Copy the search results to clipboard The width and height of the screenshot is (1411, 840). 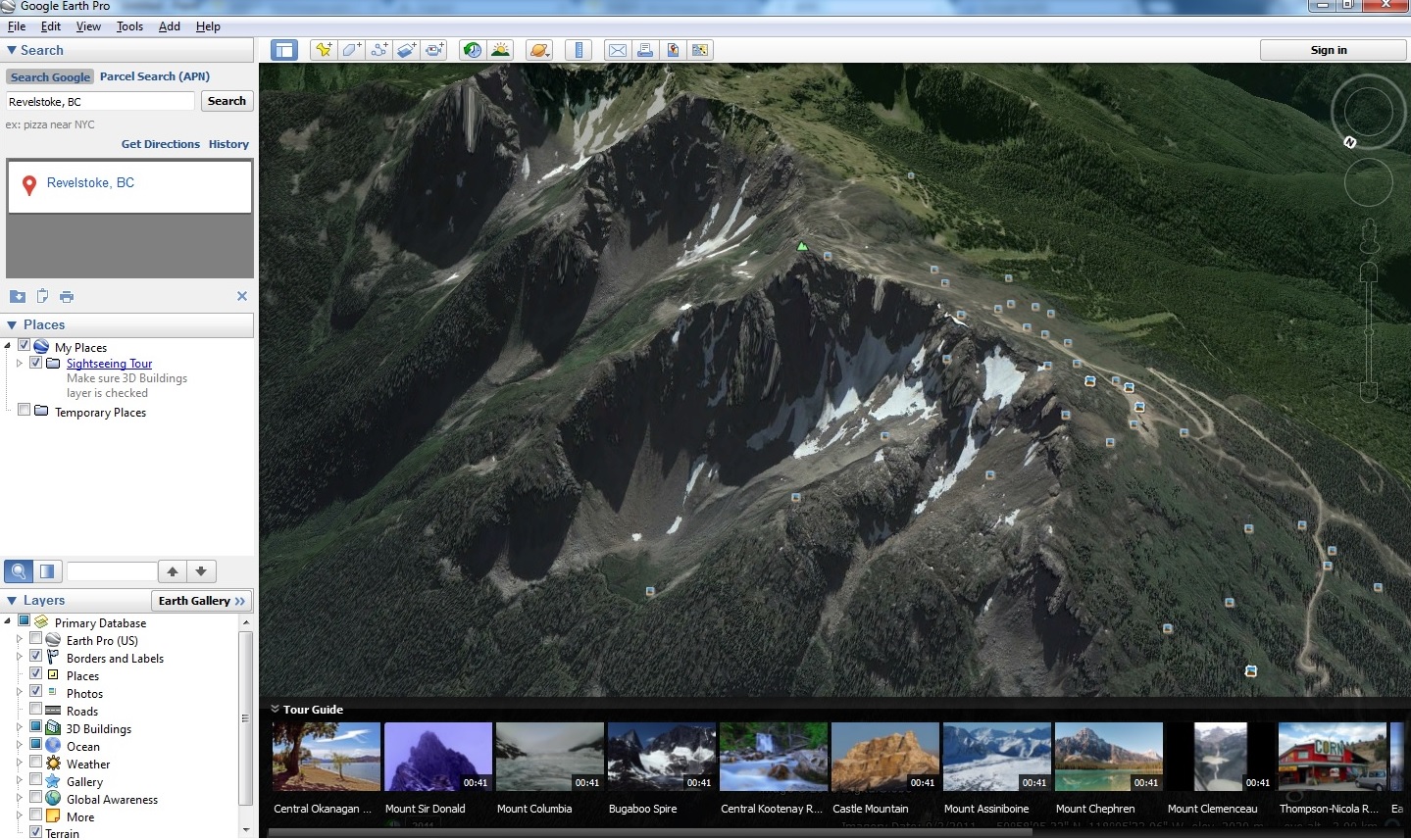coord(42,296)
